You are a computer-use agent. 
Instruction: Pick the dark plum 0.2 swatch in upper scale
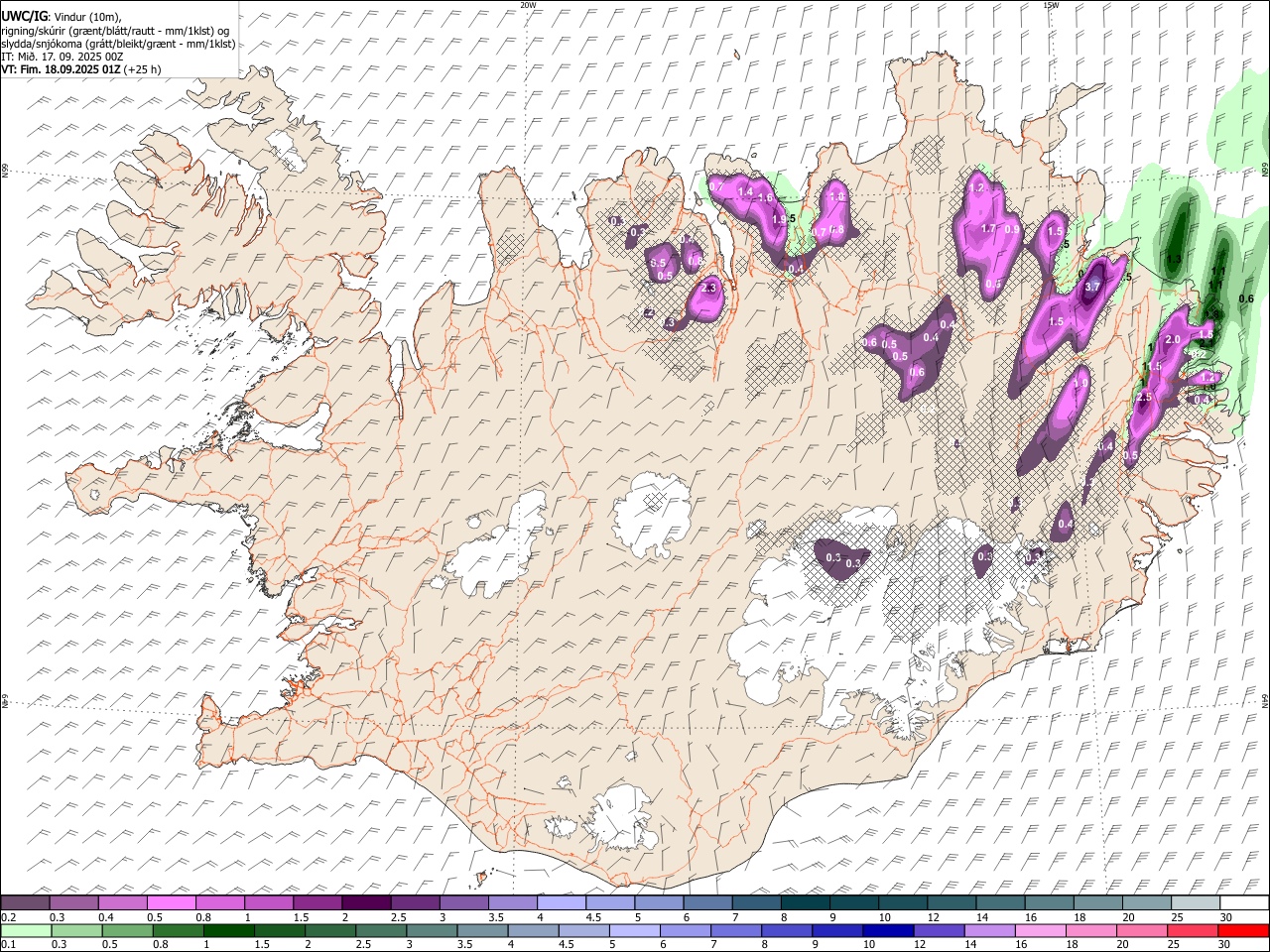26,903
